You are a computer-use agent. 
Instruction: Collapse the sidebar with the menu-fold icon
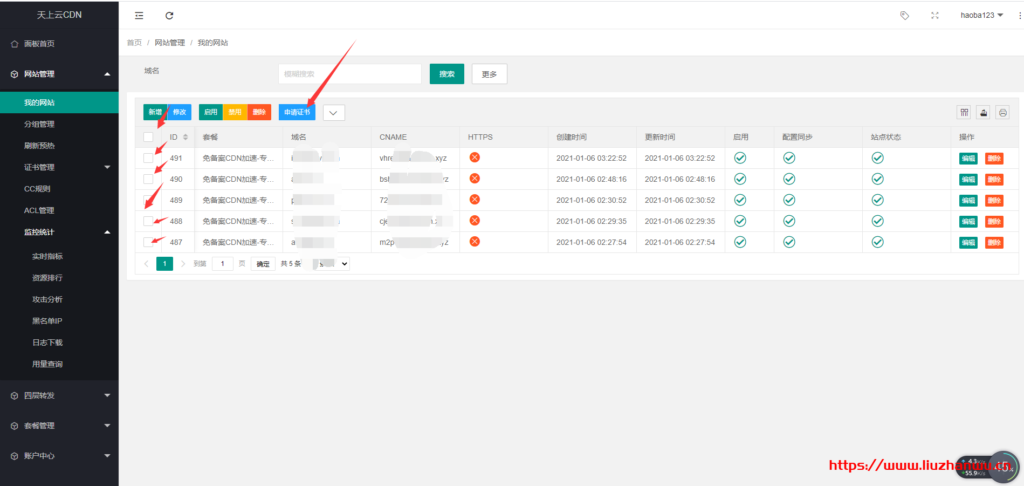click(x=139, y=15)
